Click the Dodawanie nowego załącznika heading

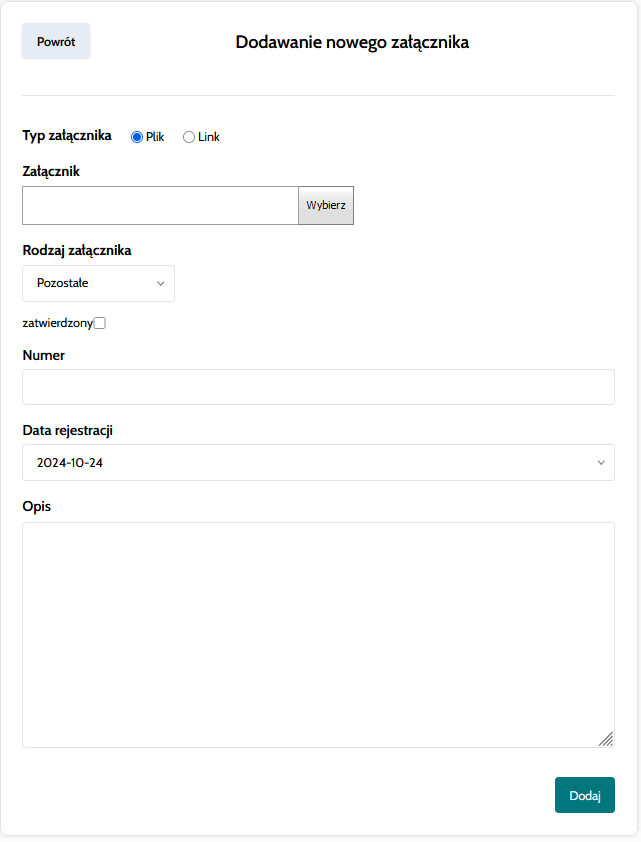pyautogui.click(x=352, y=42)
